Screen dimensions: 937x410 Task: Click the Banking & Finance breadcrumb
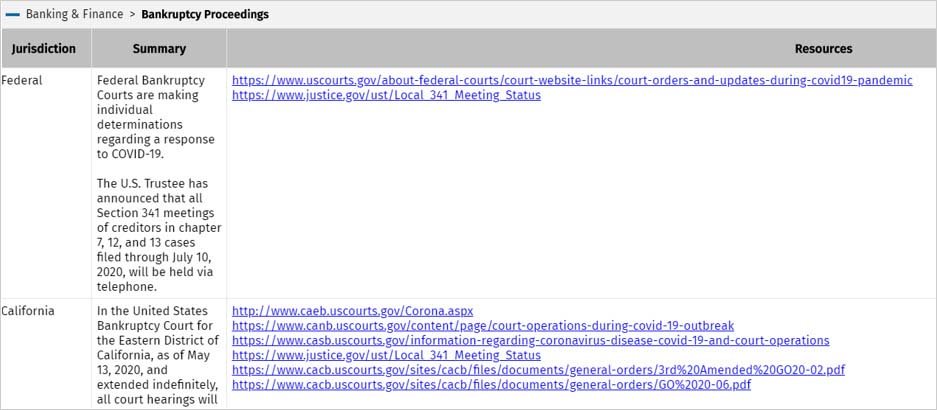(x=74, y=15)
